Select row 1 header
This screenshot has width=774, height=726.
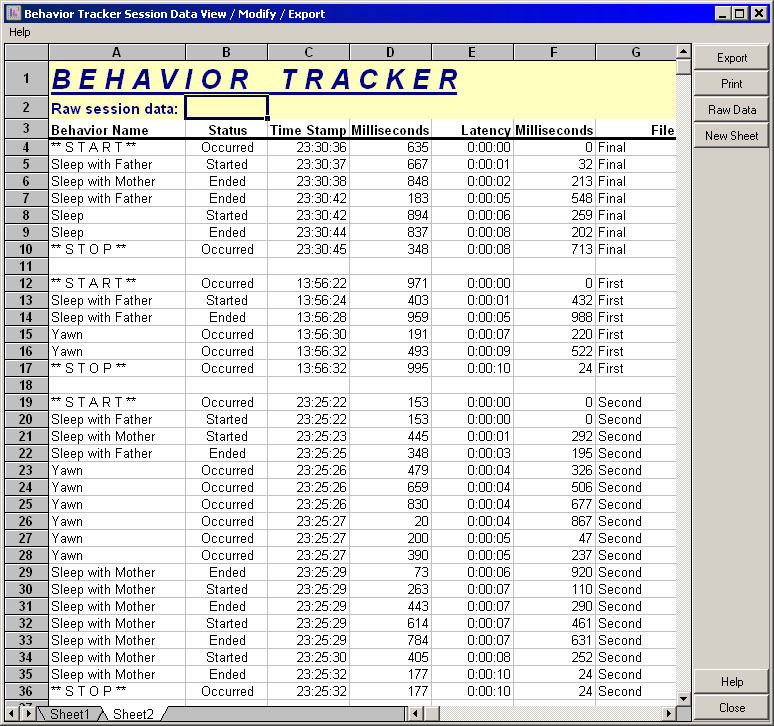pyautogui.click(x=26, y=78)
